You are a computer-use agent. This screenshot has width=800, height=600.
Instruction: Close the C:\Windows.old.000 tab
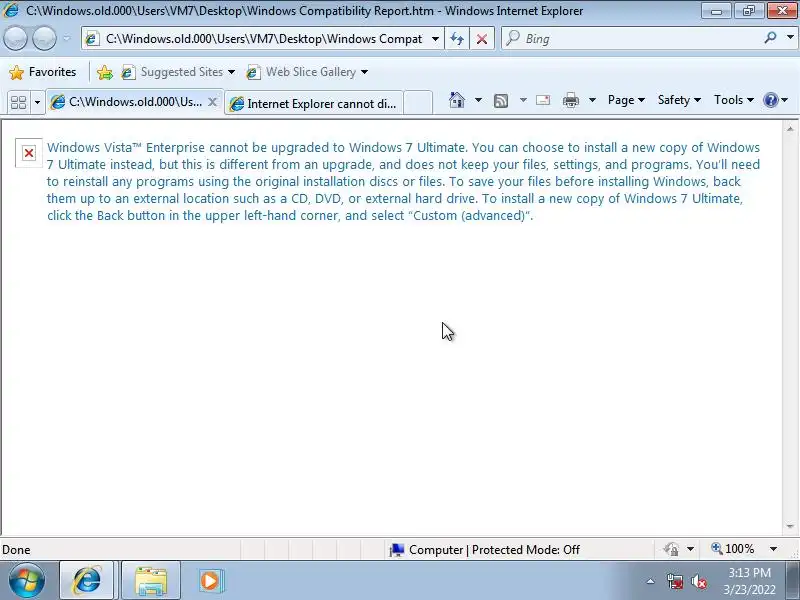point(213,102)
